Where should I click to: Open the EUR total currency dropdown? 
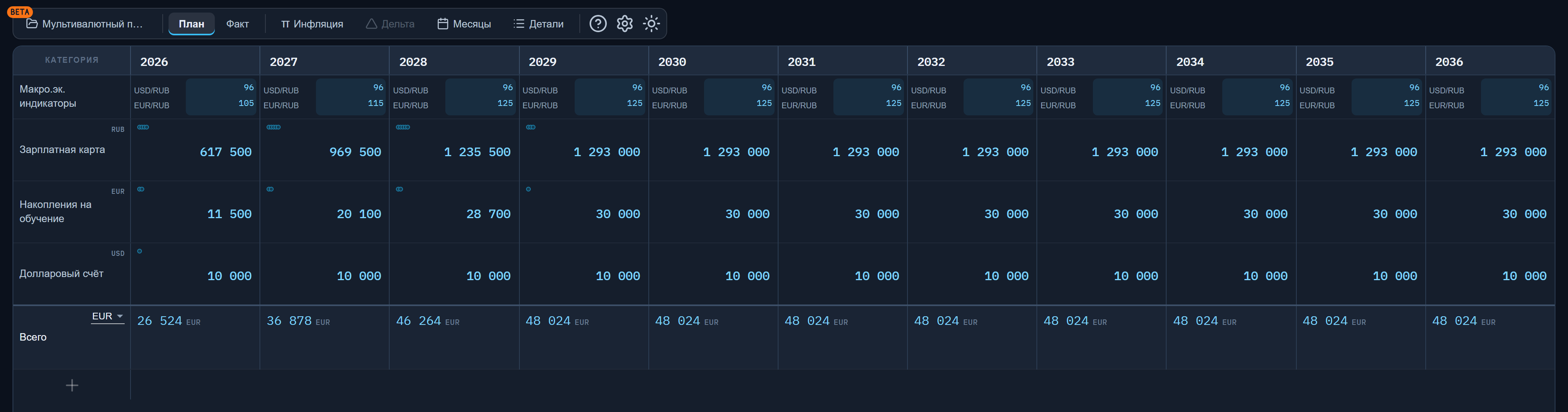pyautogui.click(x=108, y=316)
